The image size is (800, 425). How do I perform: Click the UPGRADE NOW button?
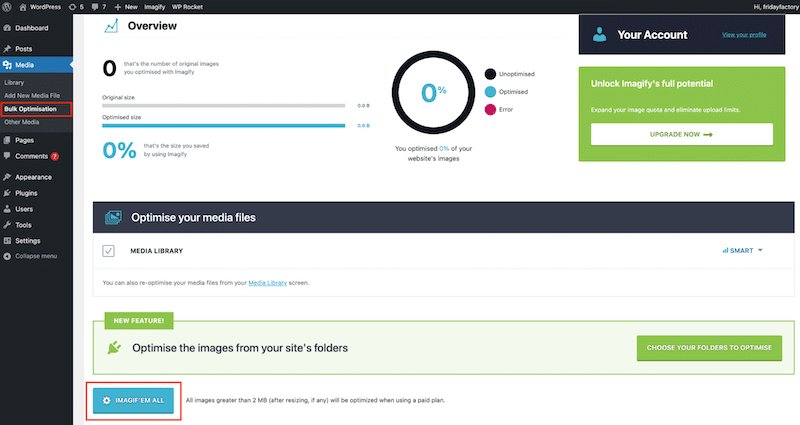pos(682,134)
